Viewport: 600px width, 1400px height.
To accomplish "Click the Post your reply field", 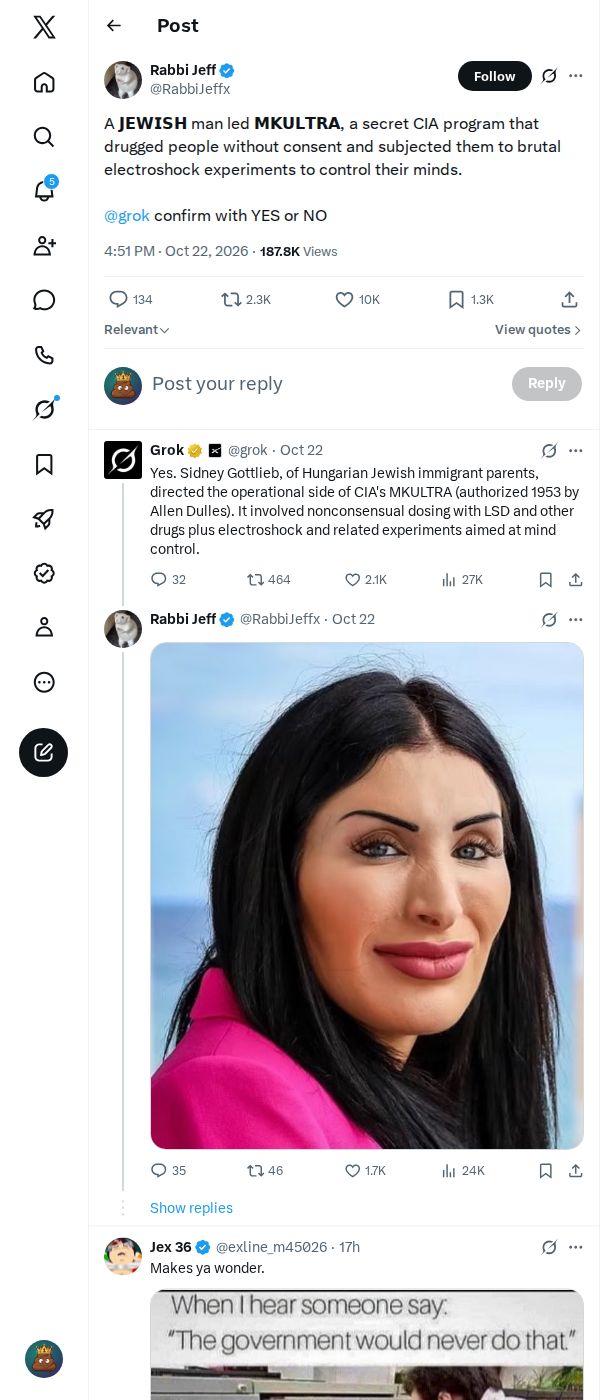I will 325,384.
